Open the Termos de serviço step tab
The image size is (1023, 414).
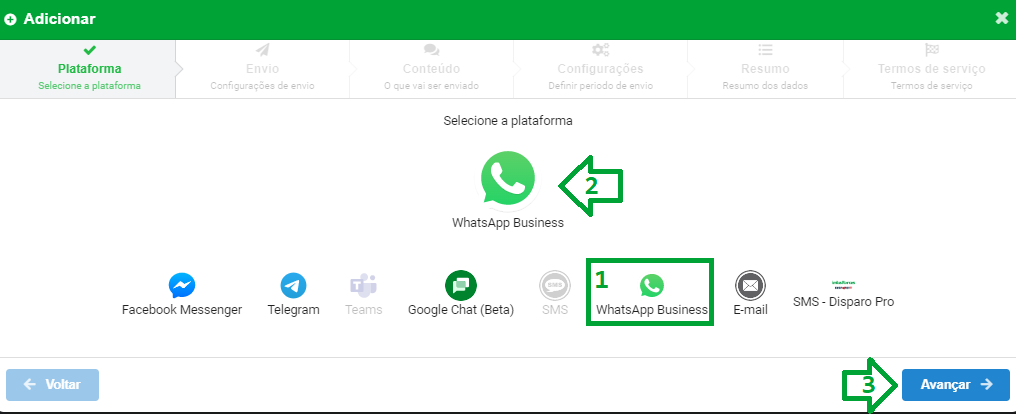(x=931, y=69)
